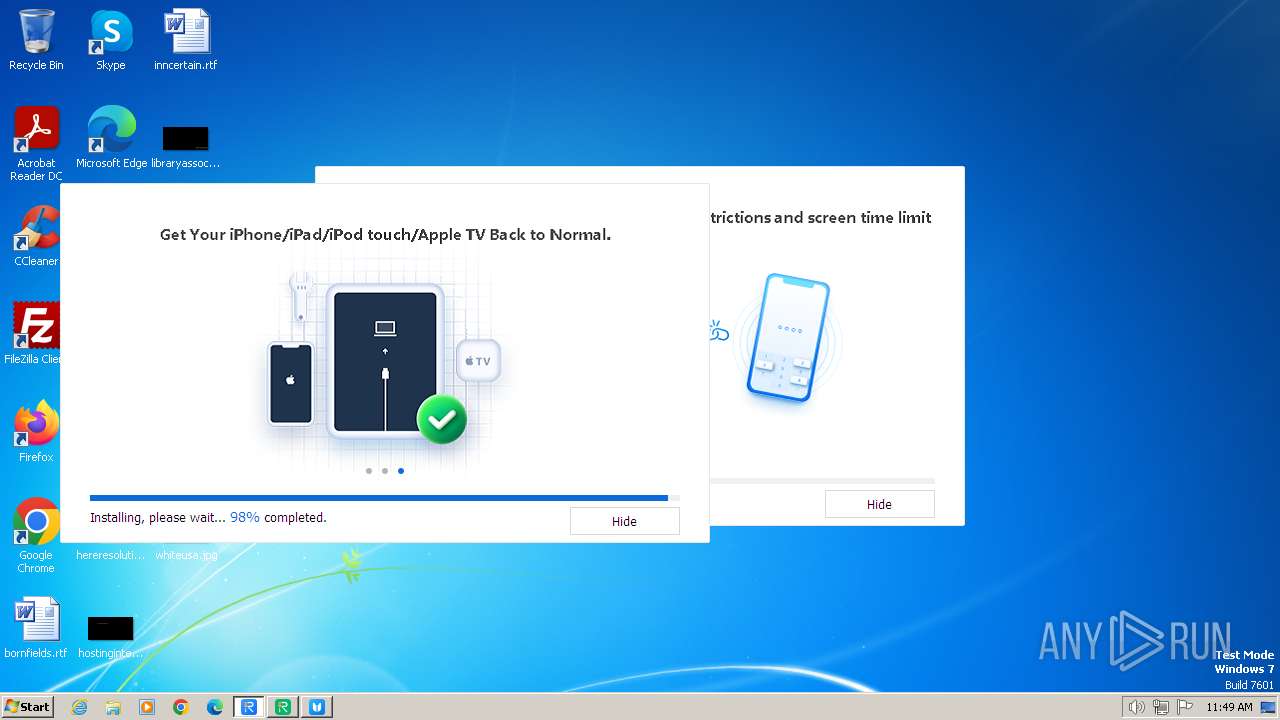This screenshot has width=1280, height=720.
Task: Select the whiteusa.jpg file label
Action: pos(186,555)
